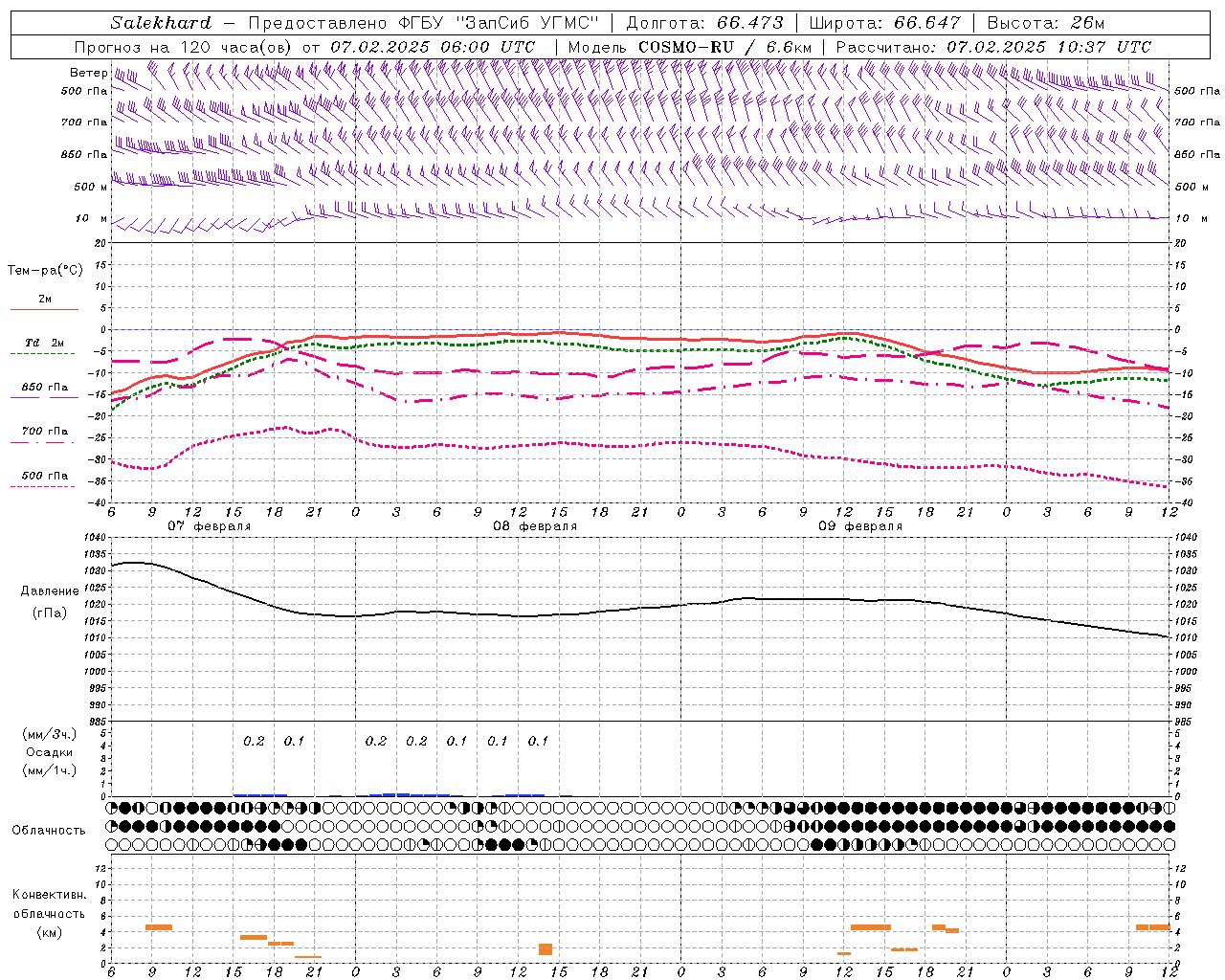Click the 09 февраля date label
1225x980 pixels.
tap(860, 526)
